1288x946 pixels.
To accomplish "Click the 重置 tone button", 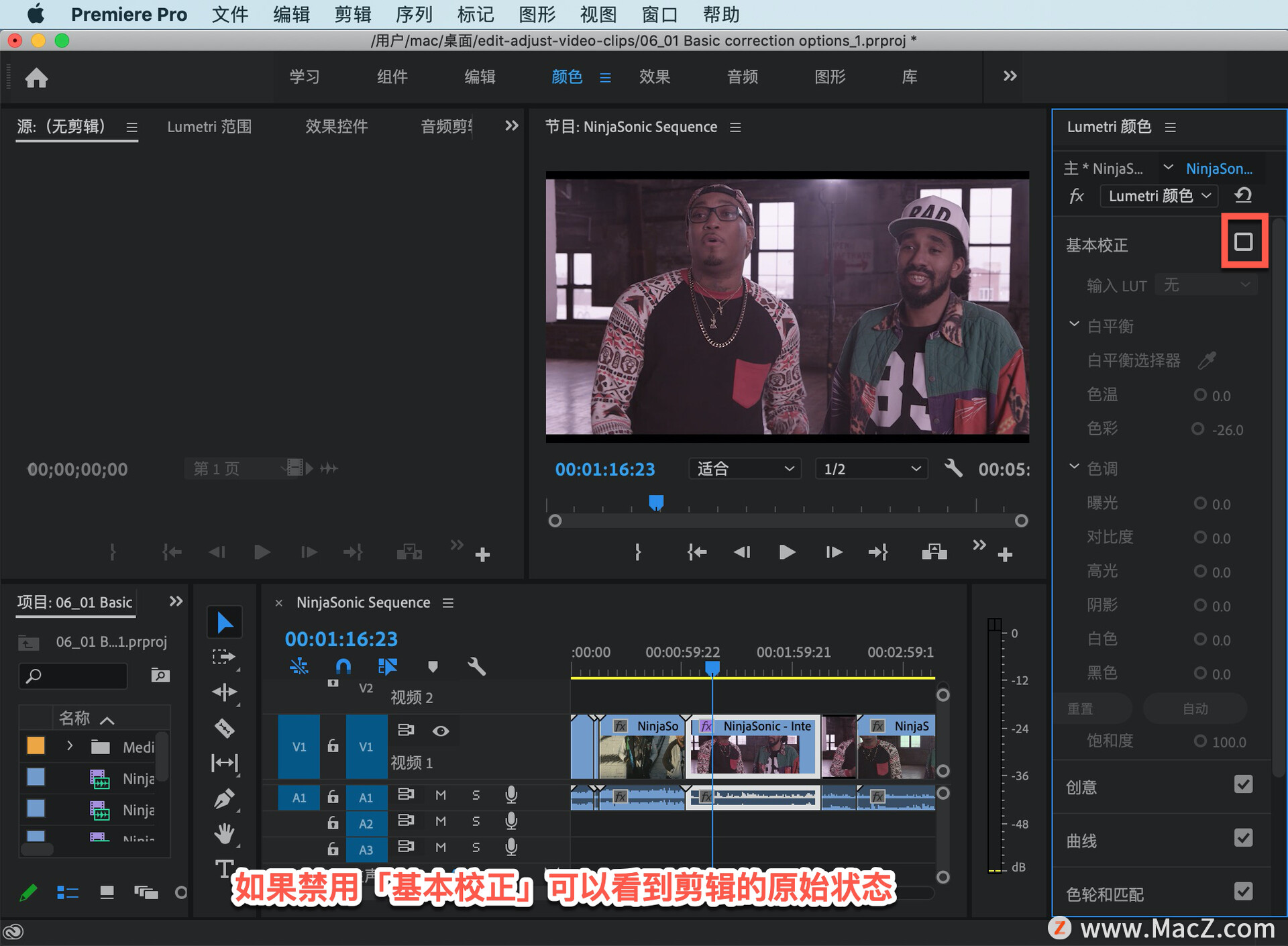I will point(1093,708).
